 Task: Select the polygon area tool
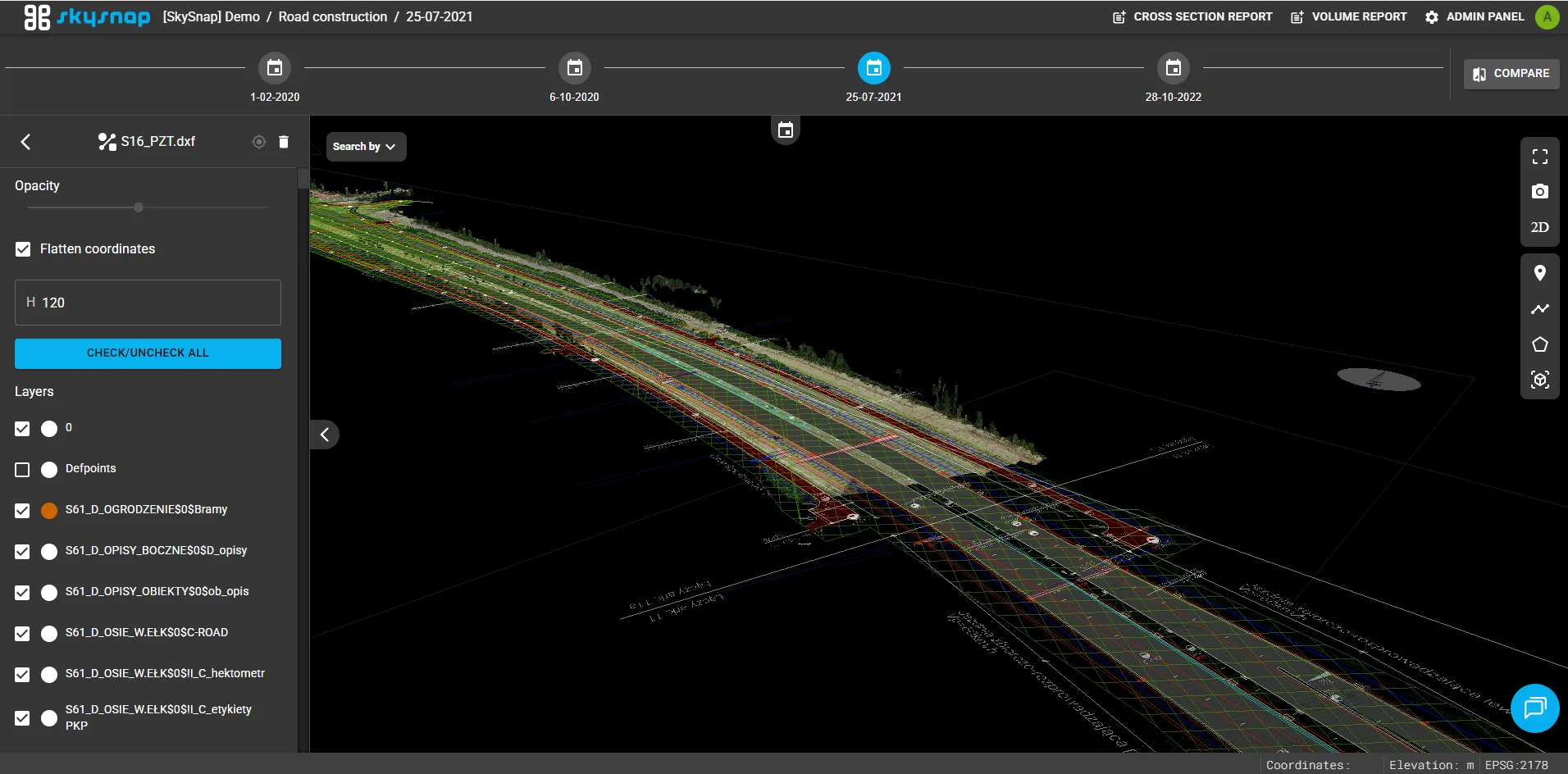pyautogui.click(x=1539, y=344)
